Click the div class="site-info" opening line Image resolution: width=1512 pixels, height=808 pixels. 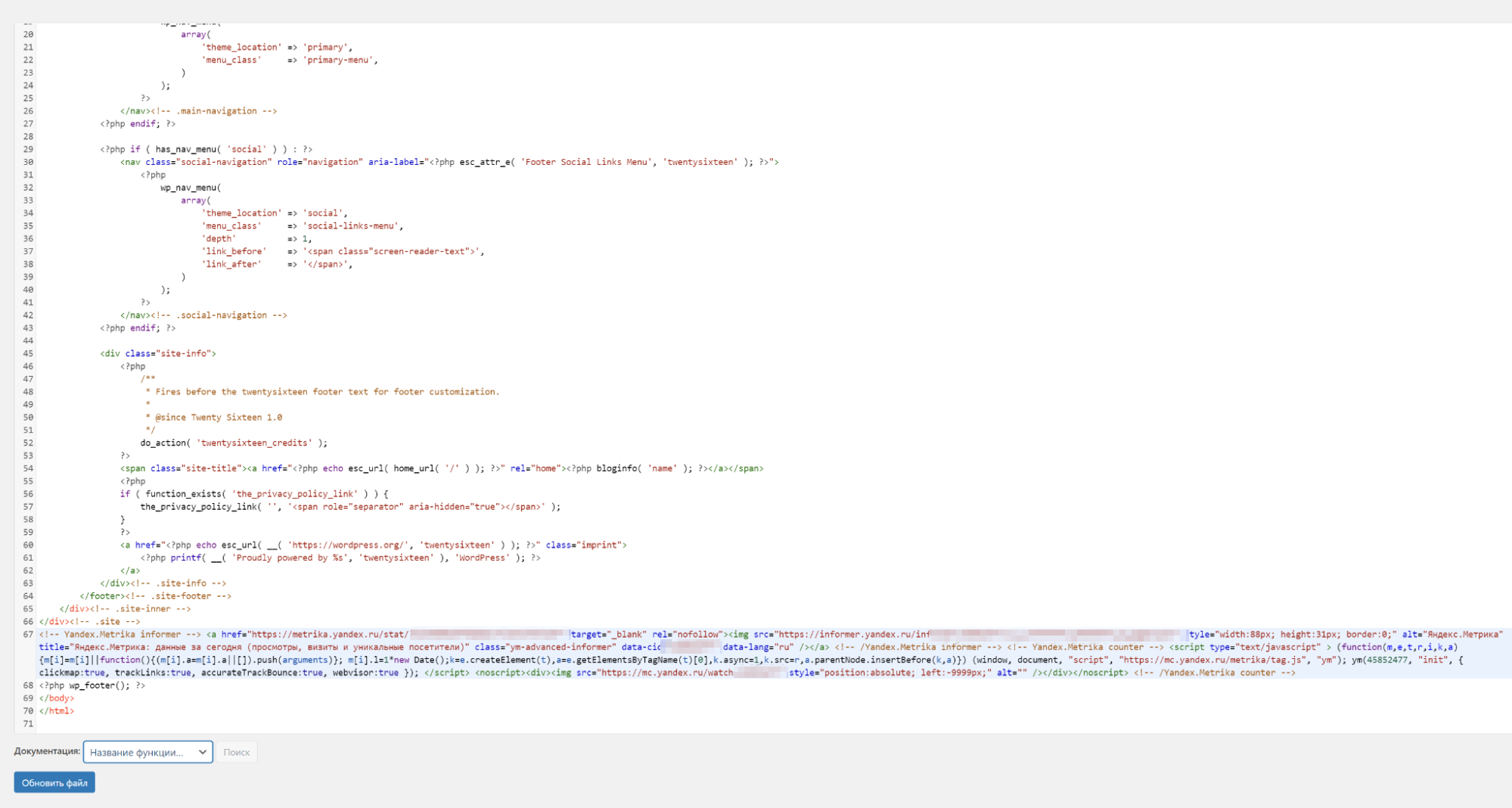[158, 353]
